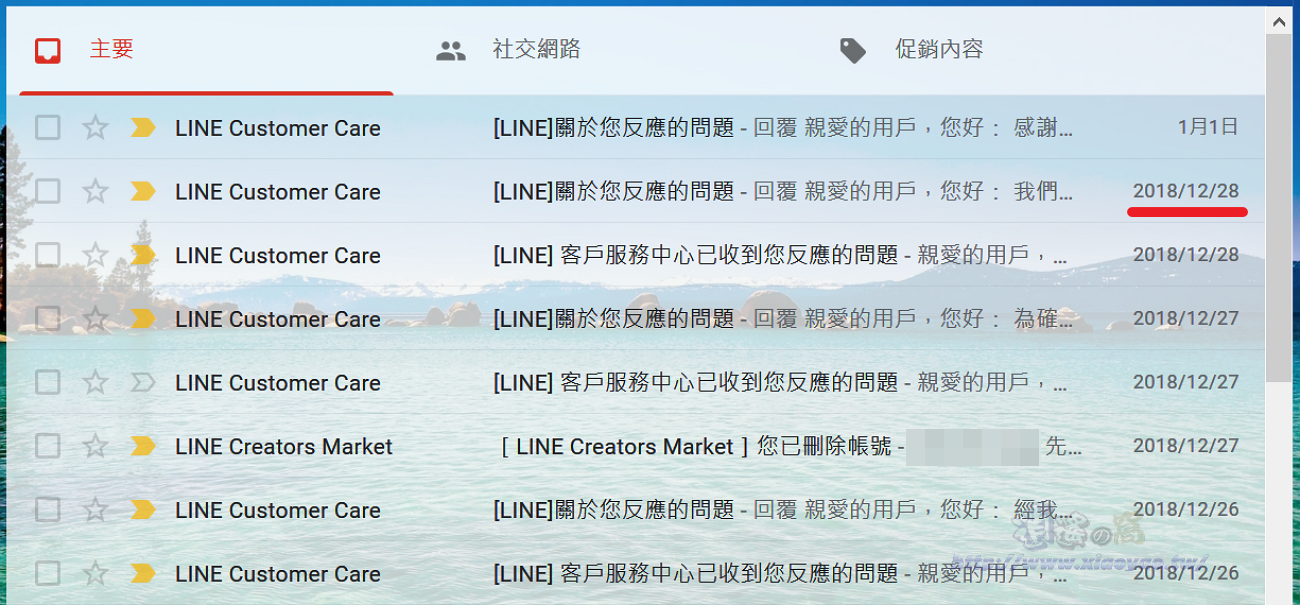Click importance marker on first 客戶服務中心 email

143,254
